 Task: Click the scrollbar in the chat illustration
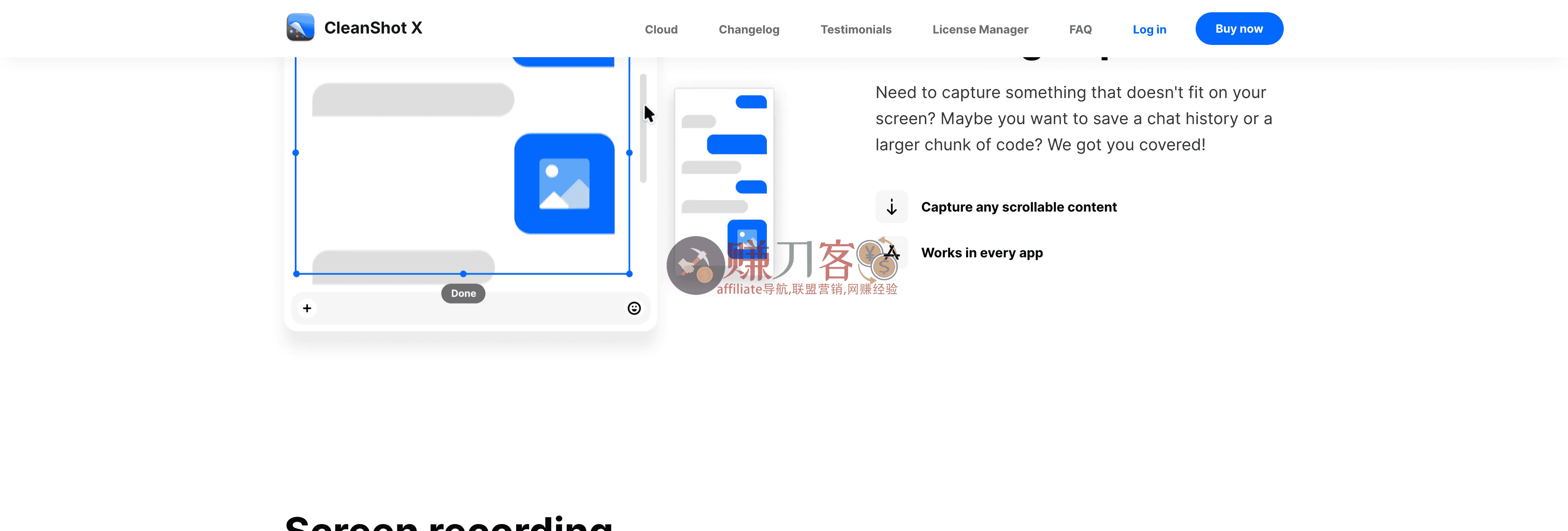tap(644, 128)
